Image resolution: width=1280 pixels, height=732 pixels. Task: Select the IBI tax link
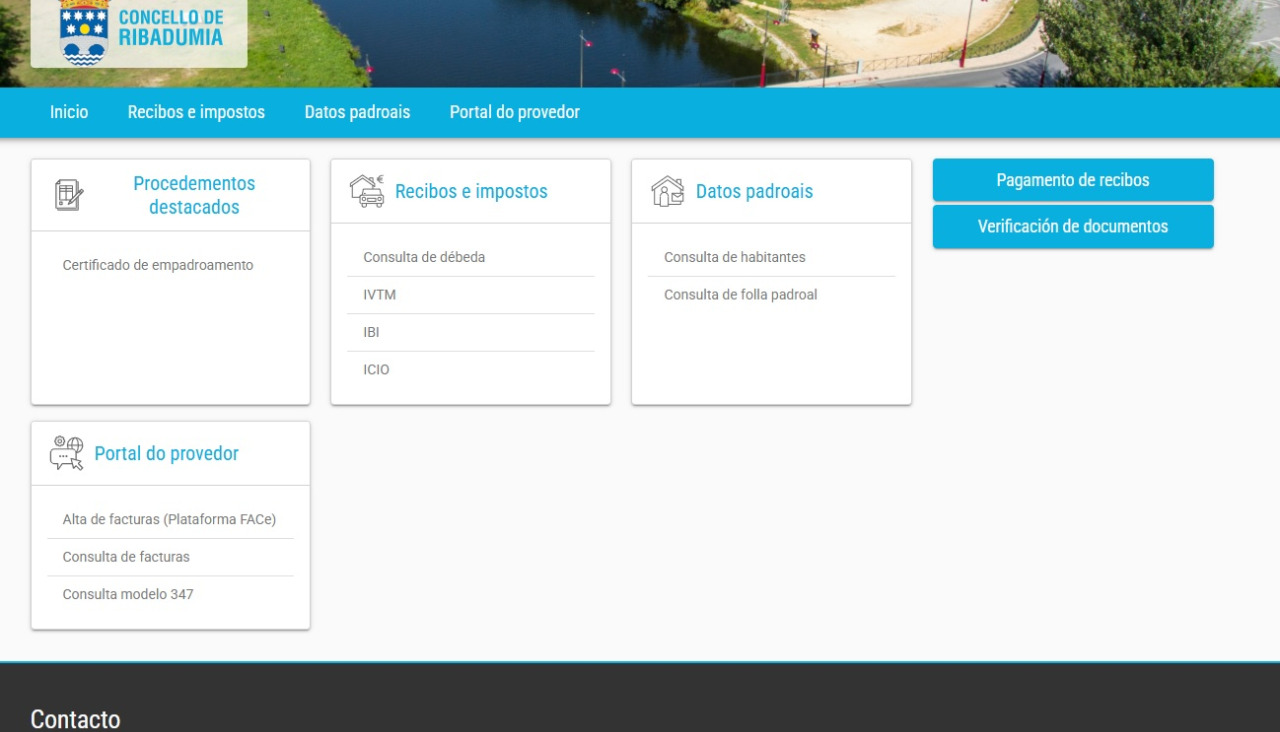click(x=371, y=332)
